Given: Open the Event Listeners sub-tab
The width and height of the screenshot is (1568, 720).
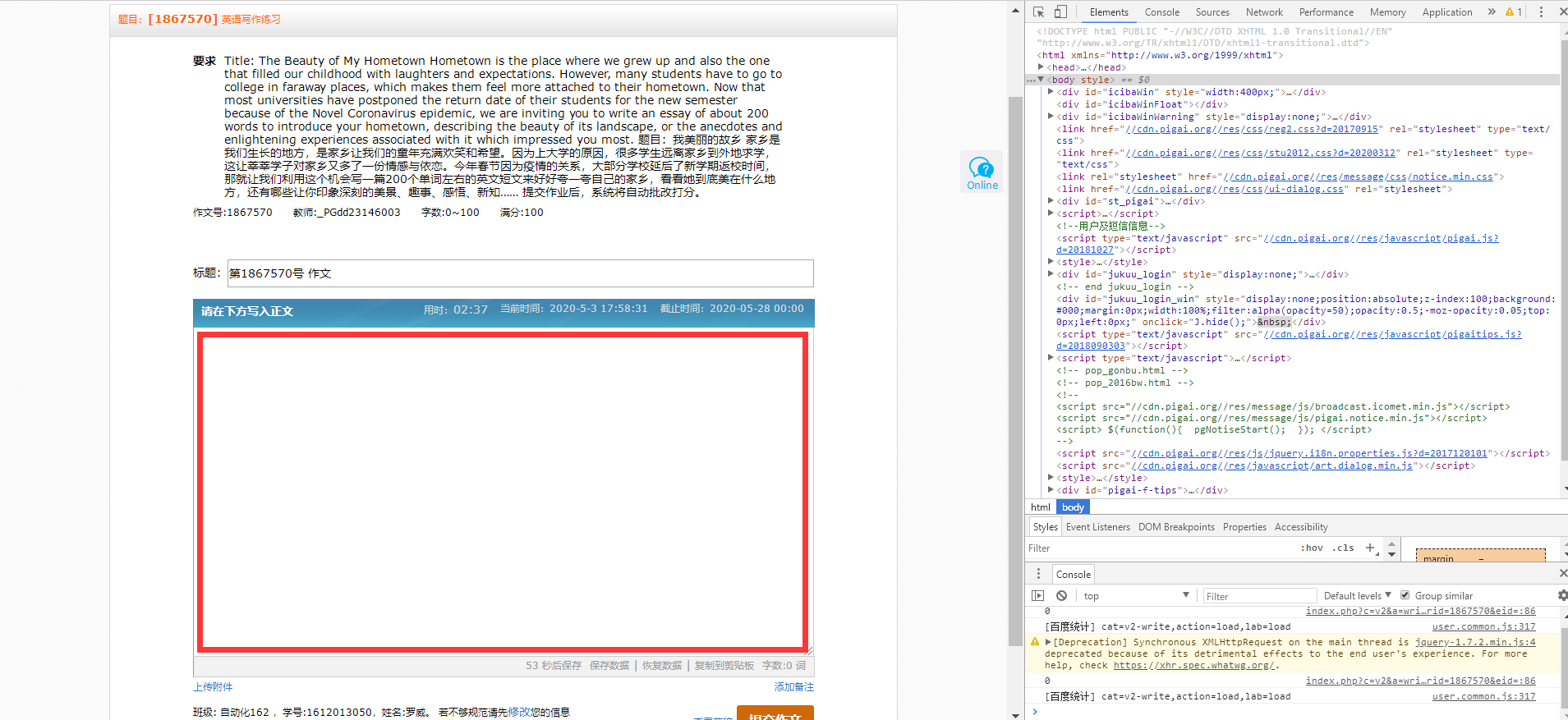Looking at the screenshot, I should [x=1097, y=527].
